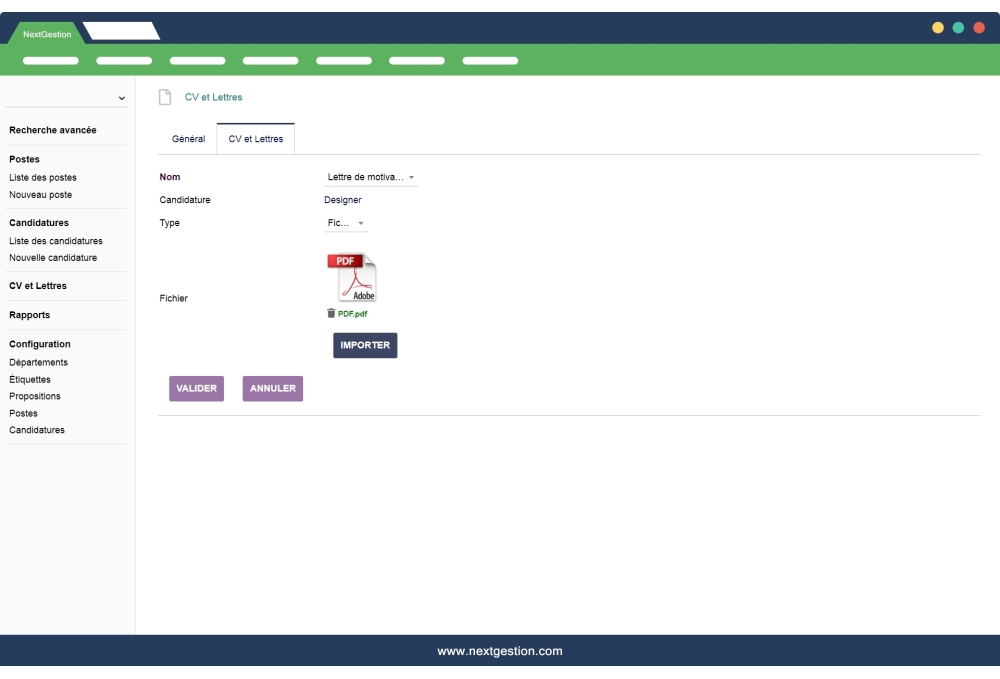Screen dimensions: 1000x679
Task: Open Étiquettes under Configuration
Action: (x=30, y=379)
